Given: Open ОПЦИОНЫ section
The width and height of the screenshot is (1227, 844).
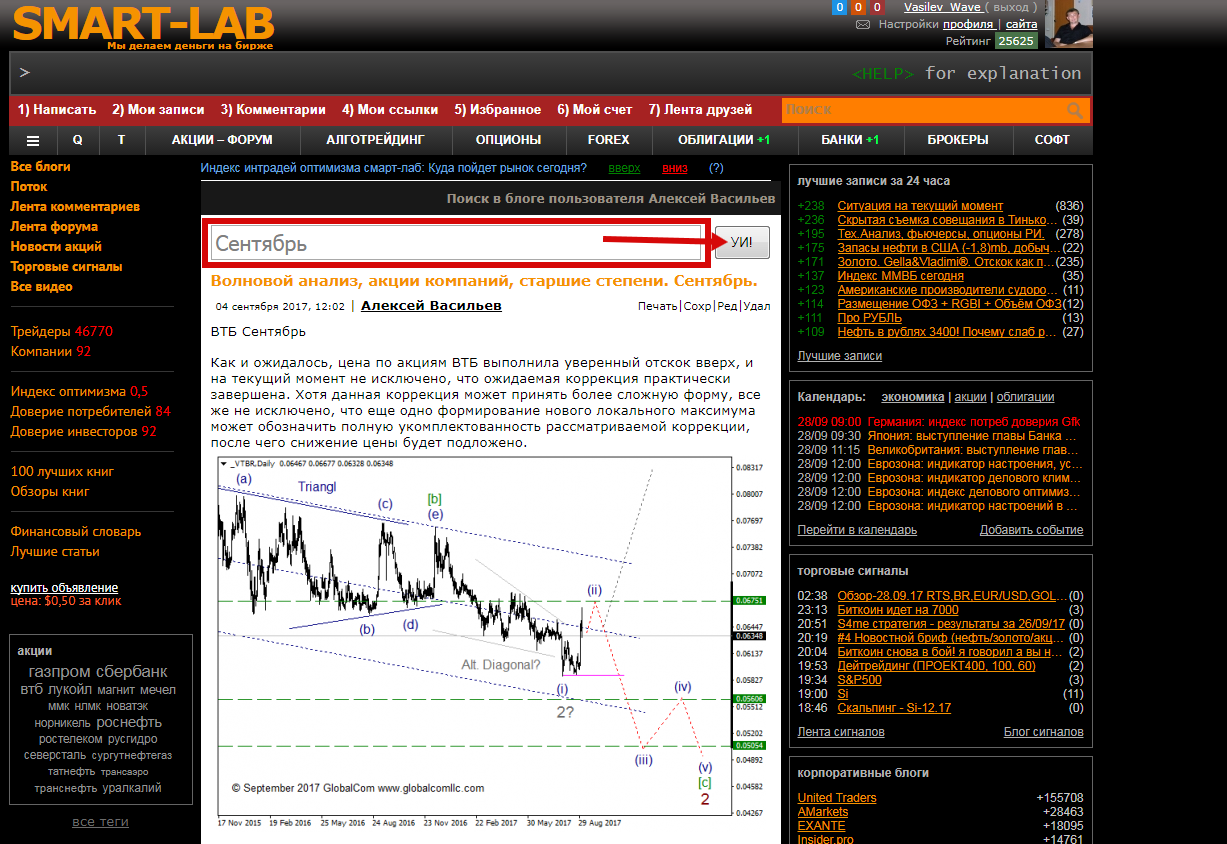Looking at the screenshot, I should click(x=508, y=140).
